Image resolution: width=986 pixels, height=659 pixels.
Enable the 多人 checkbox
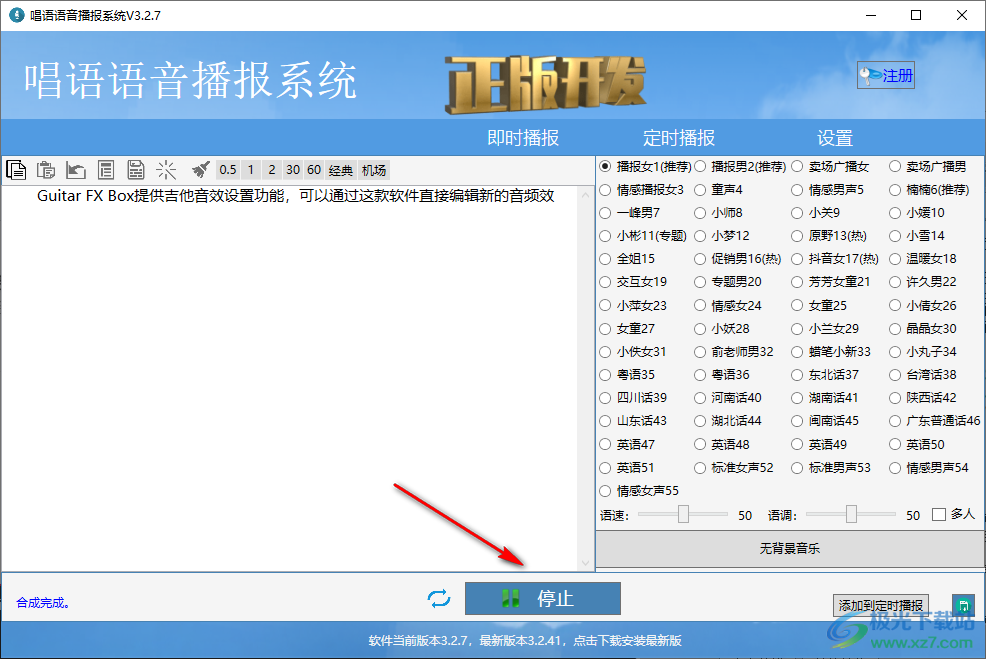(937, 514)
